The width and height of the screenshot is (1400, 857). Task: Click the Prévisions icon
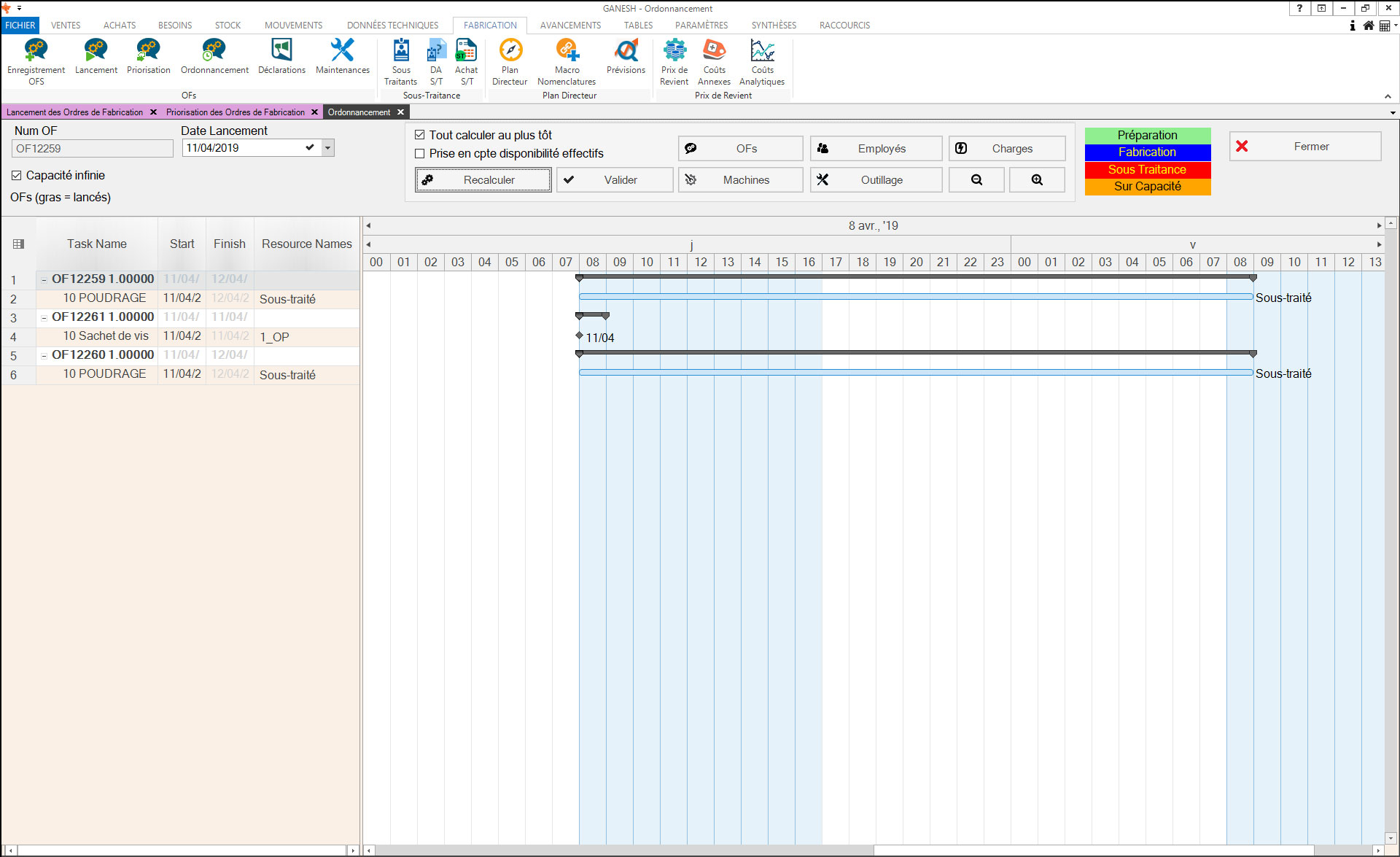626,53
